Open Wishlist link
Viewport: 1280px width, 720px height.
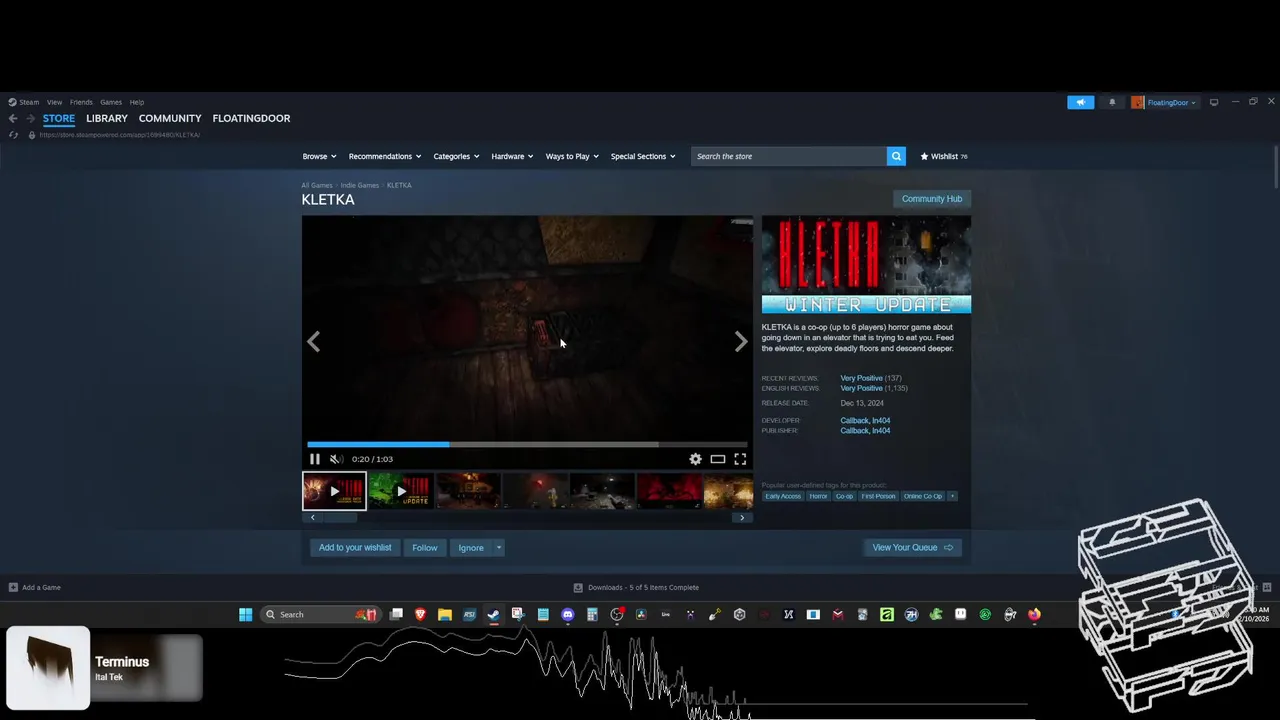944,156
